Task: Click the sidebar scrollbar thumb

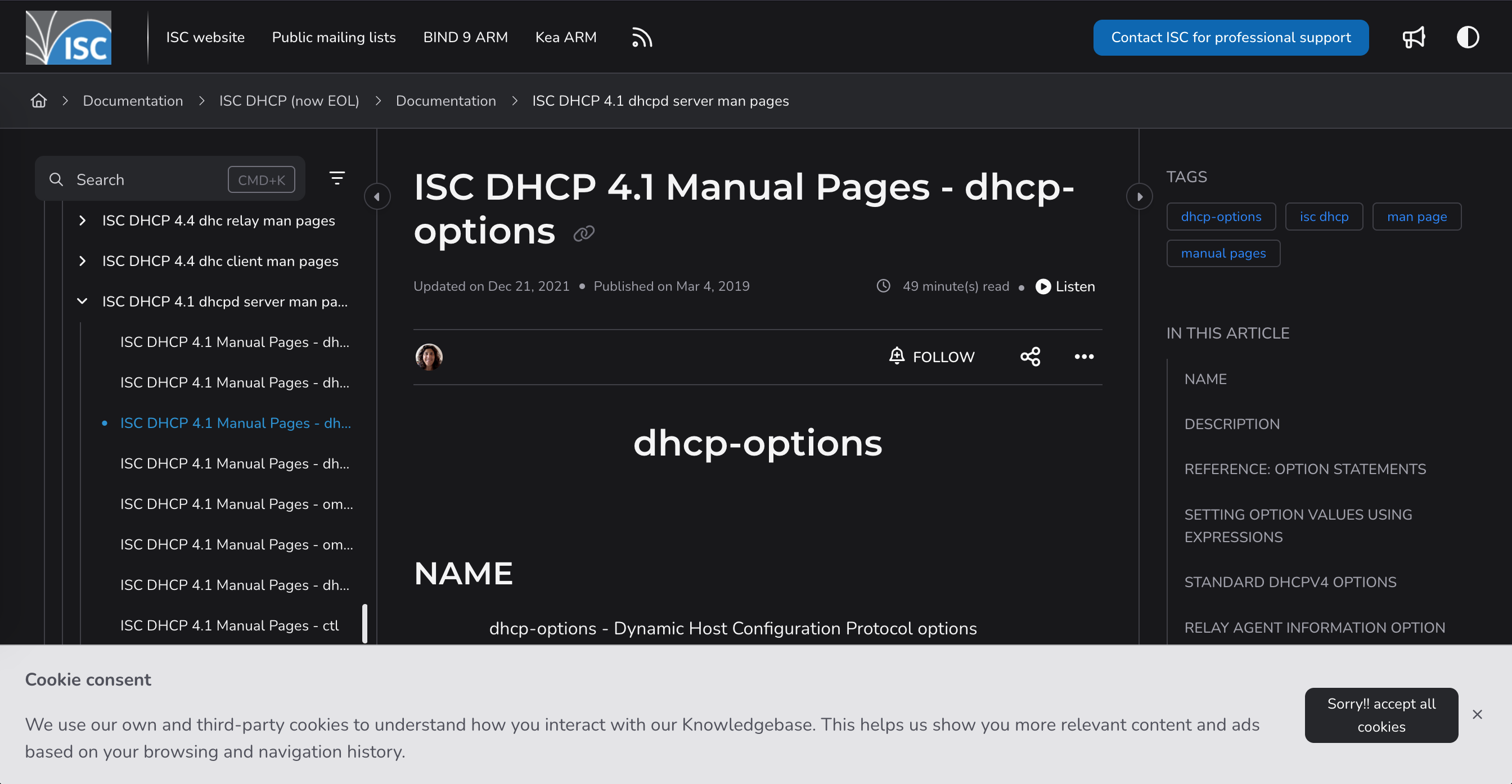Action: pyautogui.click(x=364, y=623)
